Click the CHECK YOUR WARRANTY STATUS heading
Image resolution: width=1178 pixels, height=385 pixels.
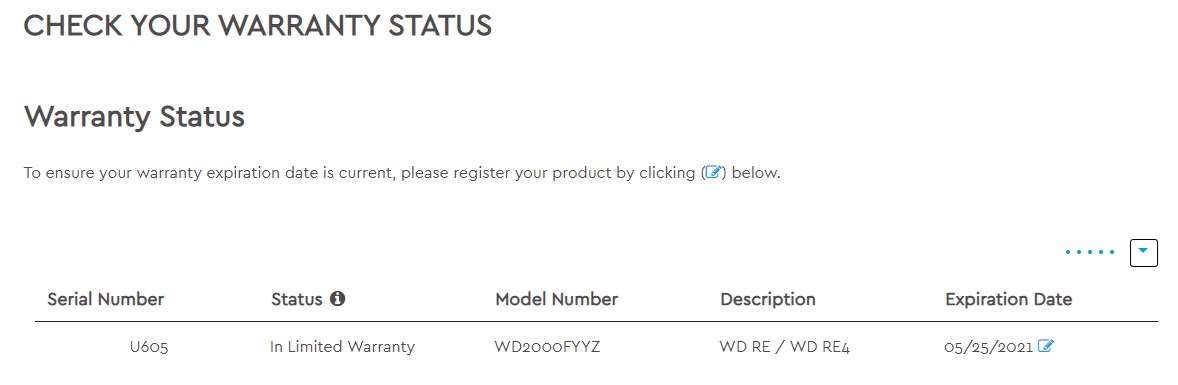[x=258, y=26]
